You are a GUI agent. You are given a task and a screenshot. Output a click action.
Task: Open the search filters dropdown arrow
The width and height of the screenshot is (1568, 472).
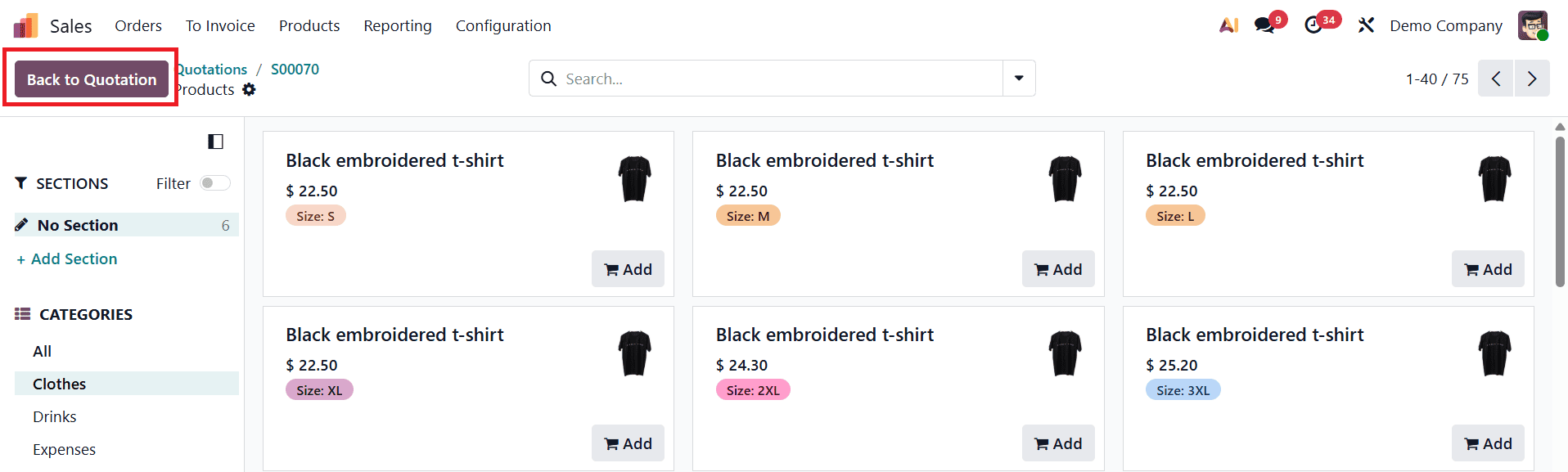[x=1018, y=78]
